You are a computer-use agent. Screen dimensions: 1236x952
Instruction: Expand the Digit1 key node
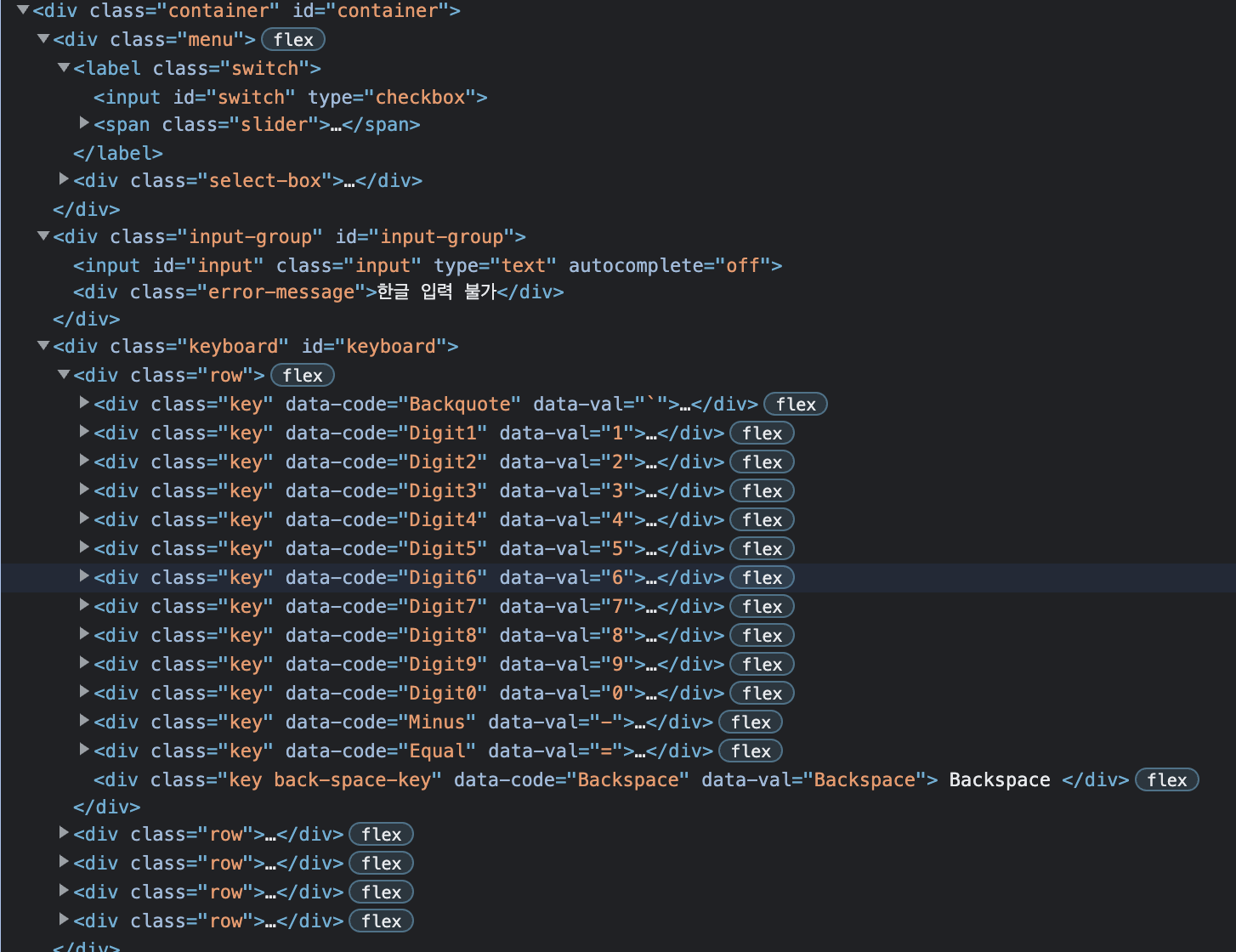(84, 432)
